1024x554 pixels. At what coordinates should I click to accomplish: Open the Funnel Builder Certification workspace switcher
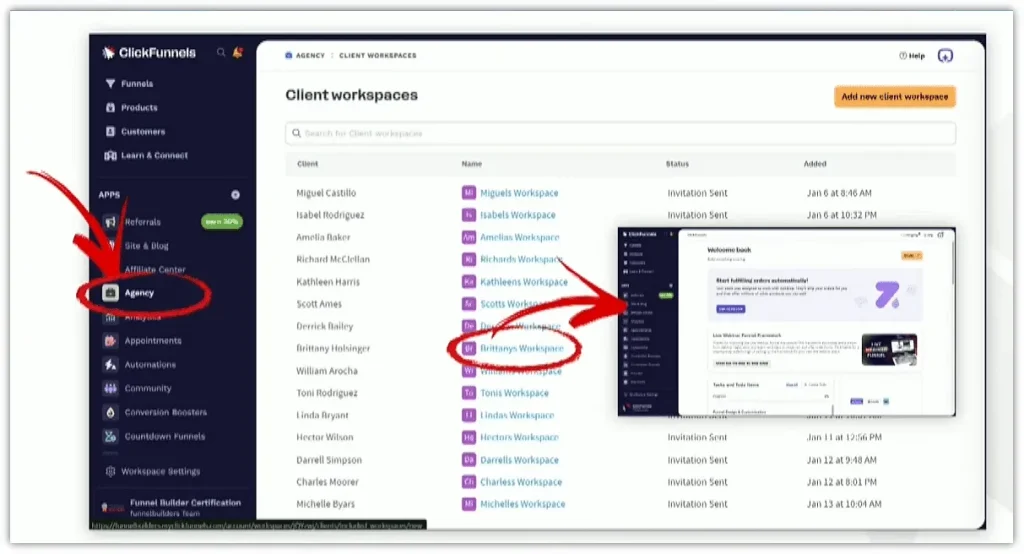coord(170,507)
